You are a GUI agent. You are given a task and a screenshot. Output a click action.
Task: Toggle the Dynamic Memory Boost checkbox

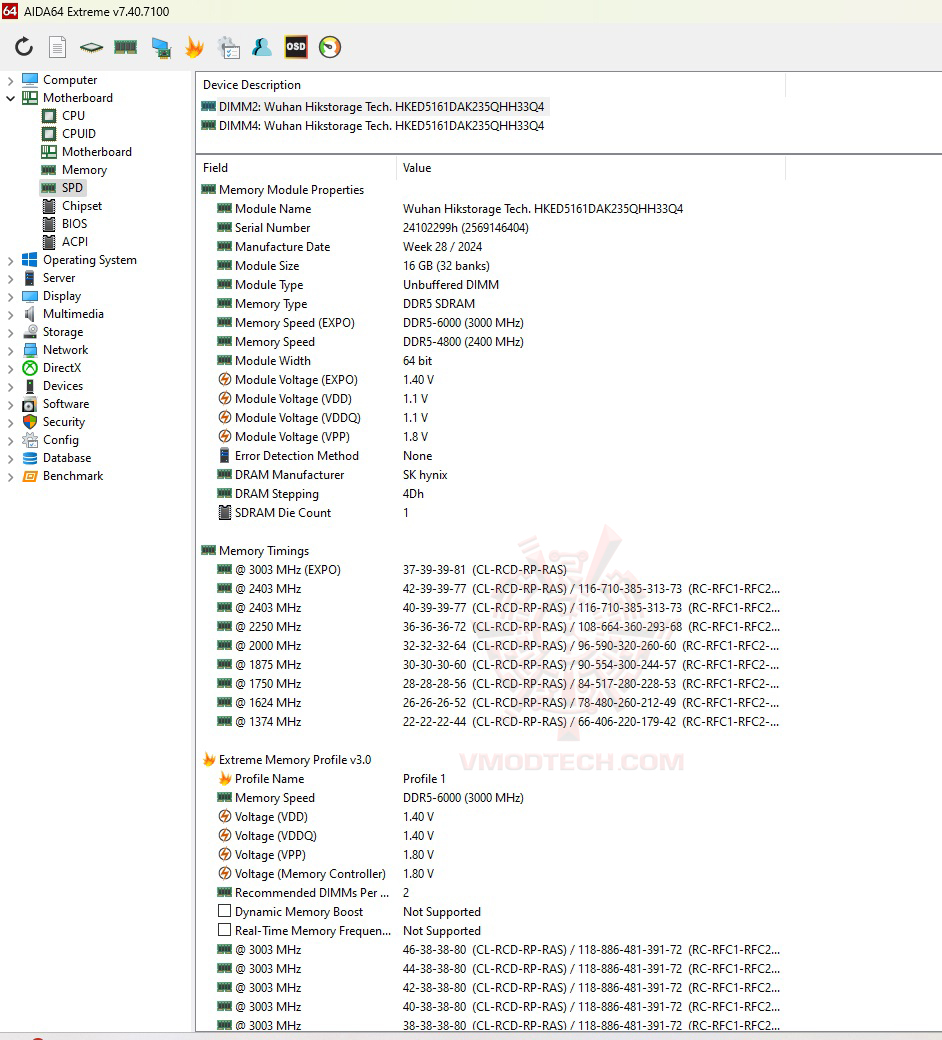(x=225, y=911)
